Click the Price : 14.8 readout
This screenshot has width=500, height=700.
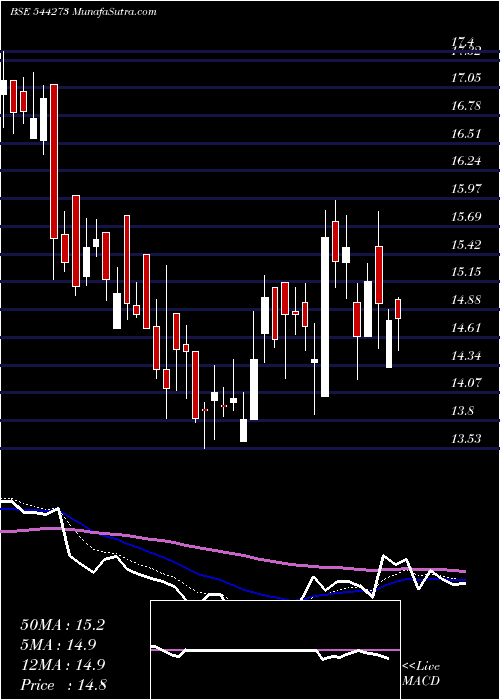click(63, 685)
